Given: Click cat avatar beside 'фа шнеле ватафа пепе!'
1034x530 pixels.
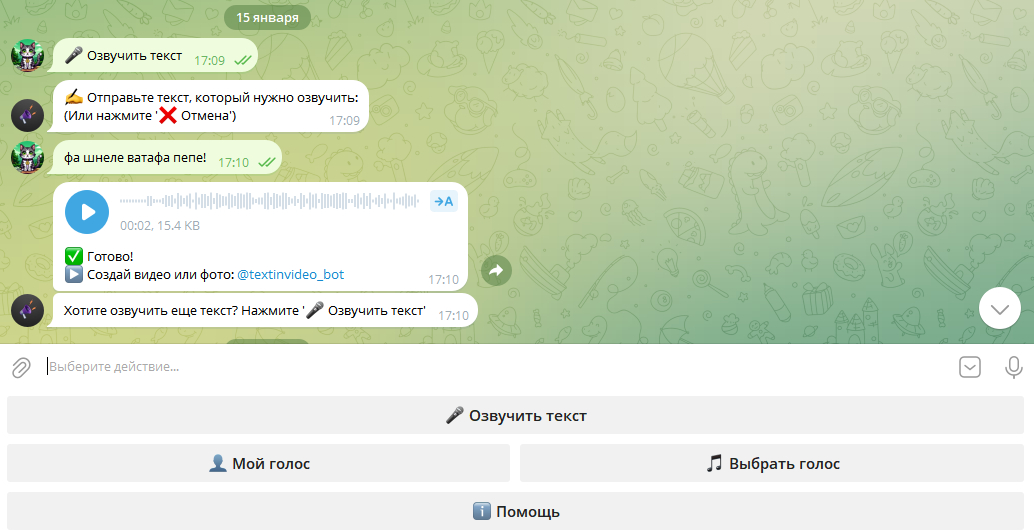Looking at the screenshot, I should (28, 158).
